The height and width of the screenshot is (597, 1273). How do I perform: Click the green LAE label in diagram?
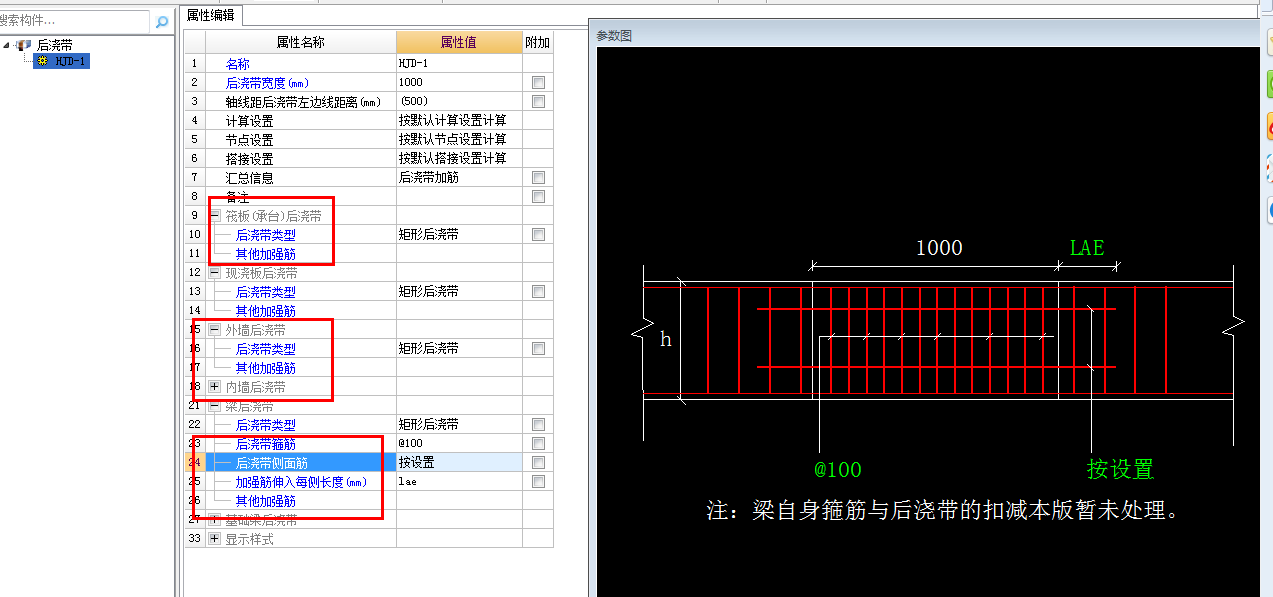point(1087,247)
